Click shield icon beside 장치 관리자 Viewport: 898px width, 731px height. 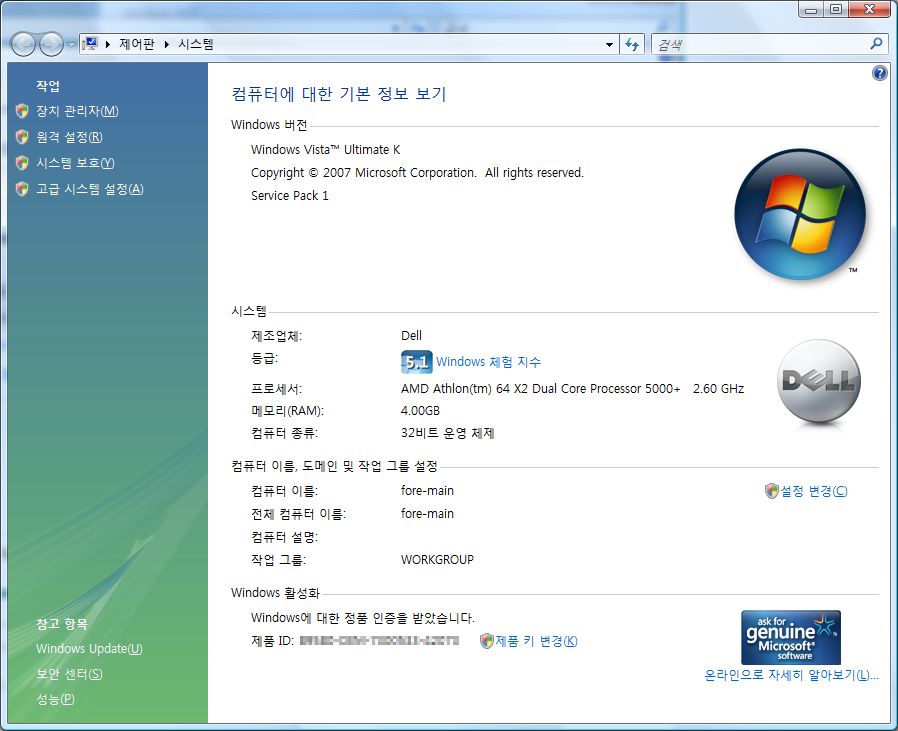click(22, 111)
